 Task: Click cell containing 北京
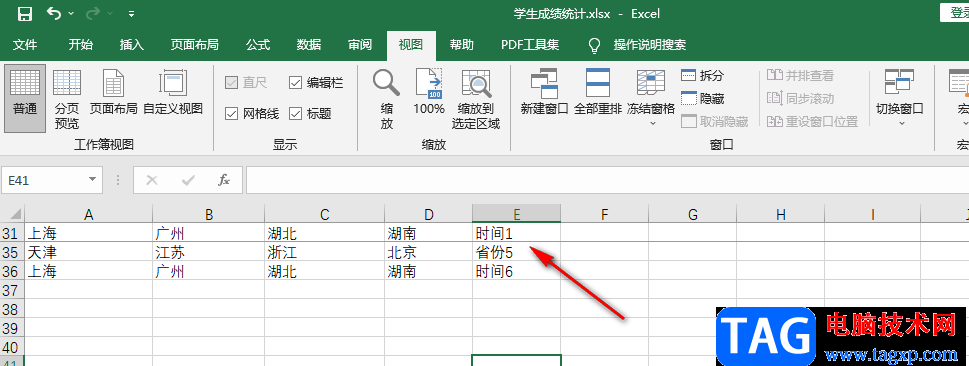coord(428,252)
